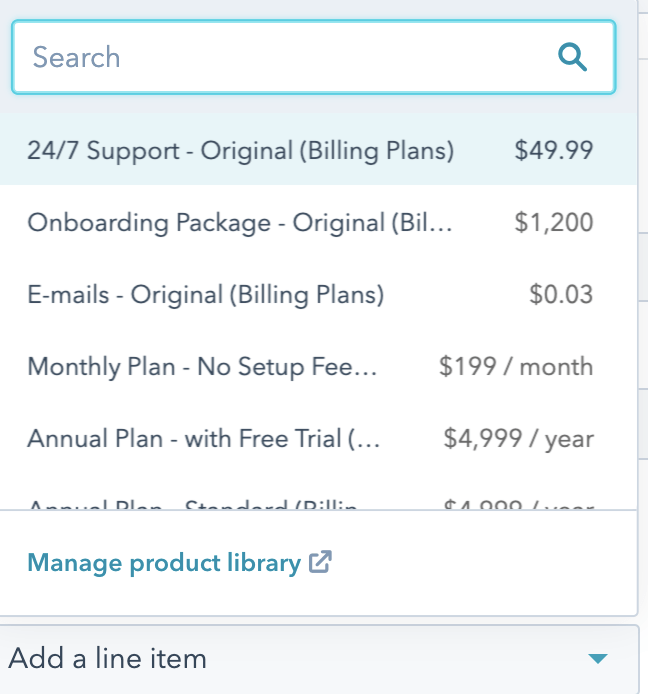Choose Annual Plan - with Free Trial
Viewport: 648px width, 694px height.
pos(202,439)
